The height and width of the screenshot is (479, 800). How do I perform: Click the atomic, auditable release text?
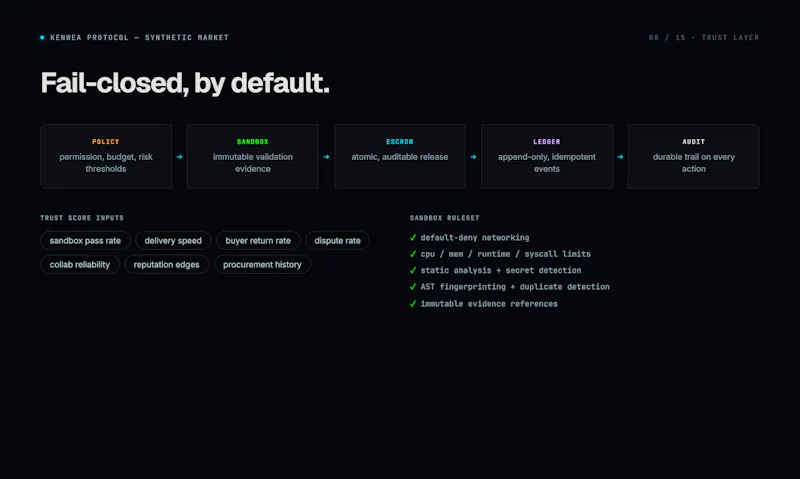(x=399, y=157)
